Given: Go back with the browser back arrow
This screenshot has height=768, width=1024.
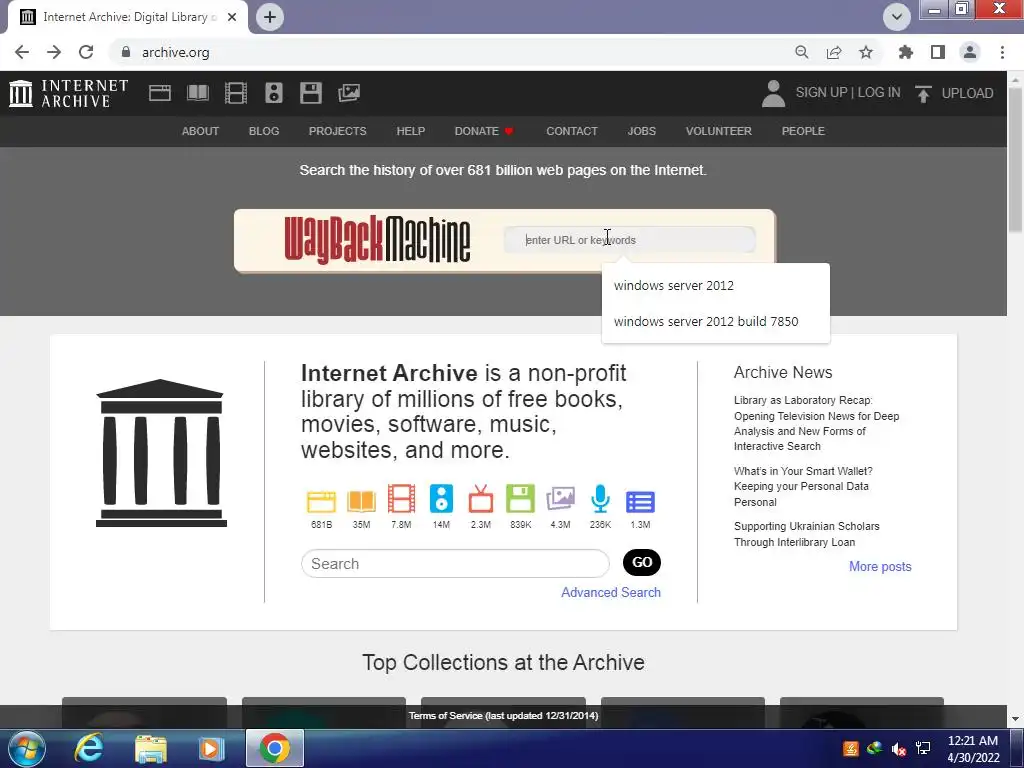Looking at the screenshot, I should pyautogui.click(x=22, y=52).
